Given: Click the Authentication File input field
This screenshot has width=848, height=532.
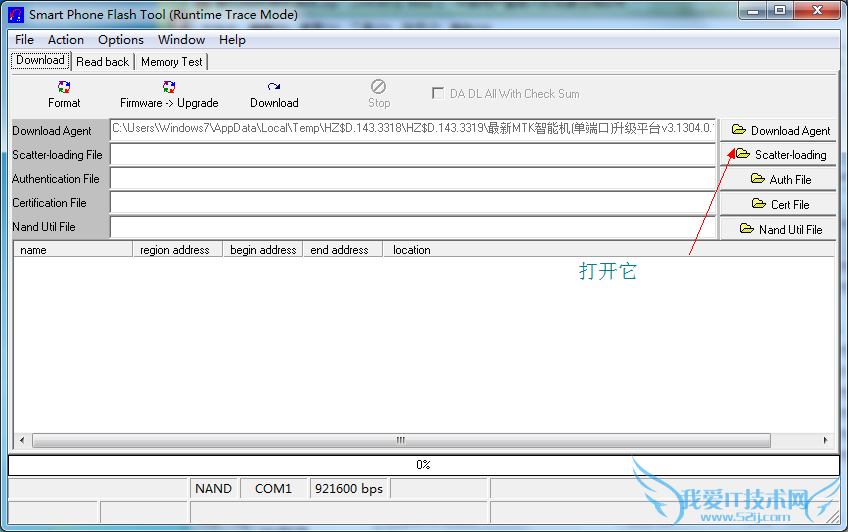Looking at the screenshot, I should [x=413, y=178].
